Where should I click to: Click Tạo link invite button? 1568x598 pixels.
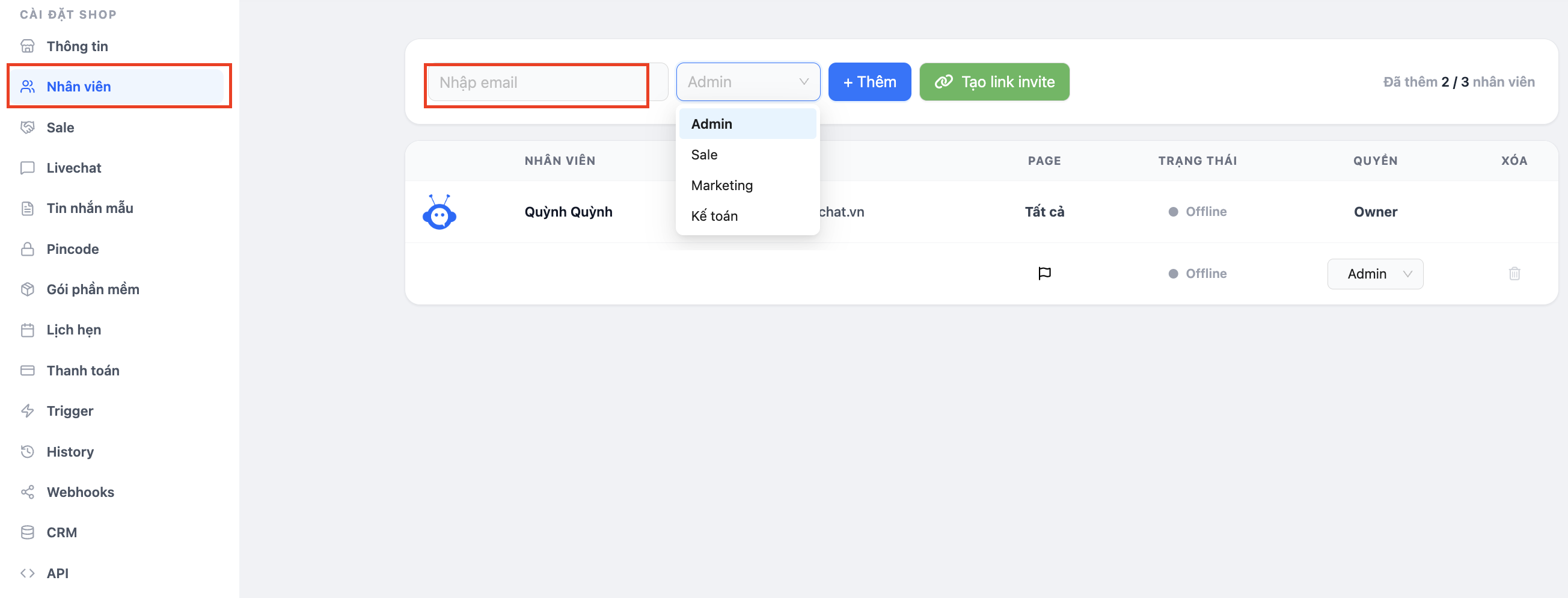coord(994,82)
